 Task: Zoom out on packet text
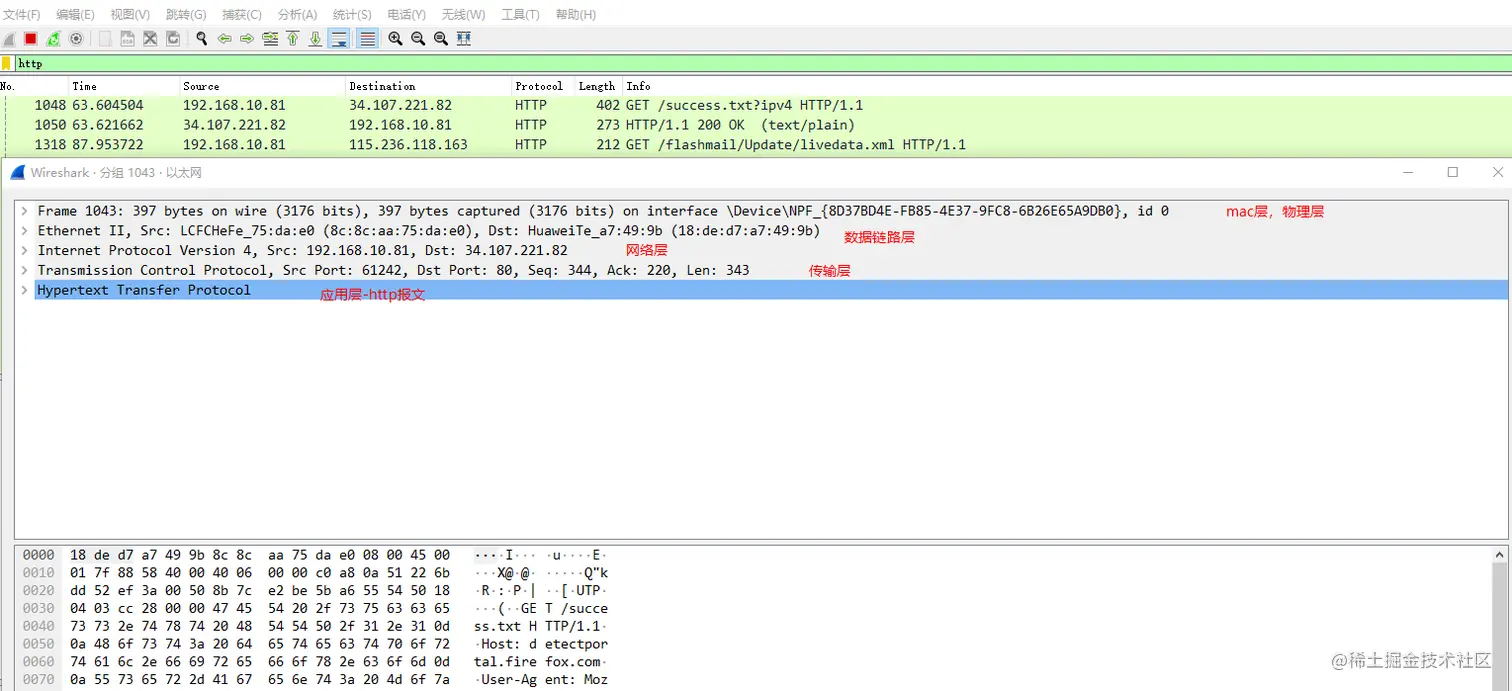pos(418,39)
